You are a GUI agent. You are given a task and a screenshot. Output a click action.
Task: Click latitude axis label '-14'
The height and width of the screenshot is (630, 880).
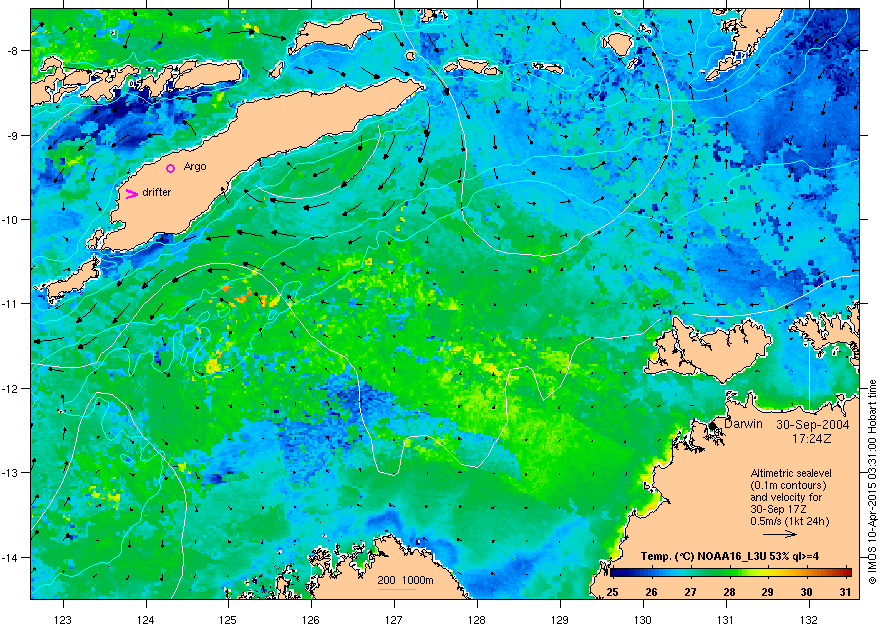point(10,558)
